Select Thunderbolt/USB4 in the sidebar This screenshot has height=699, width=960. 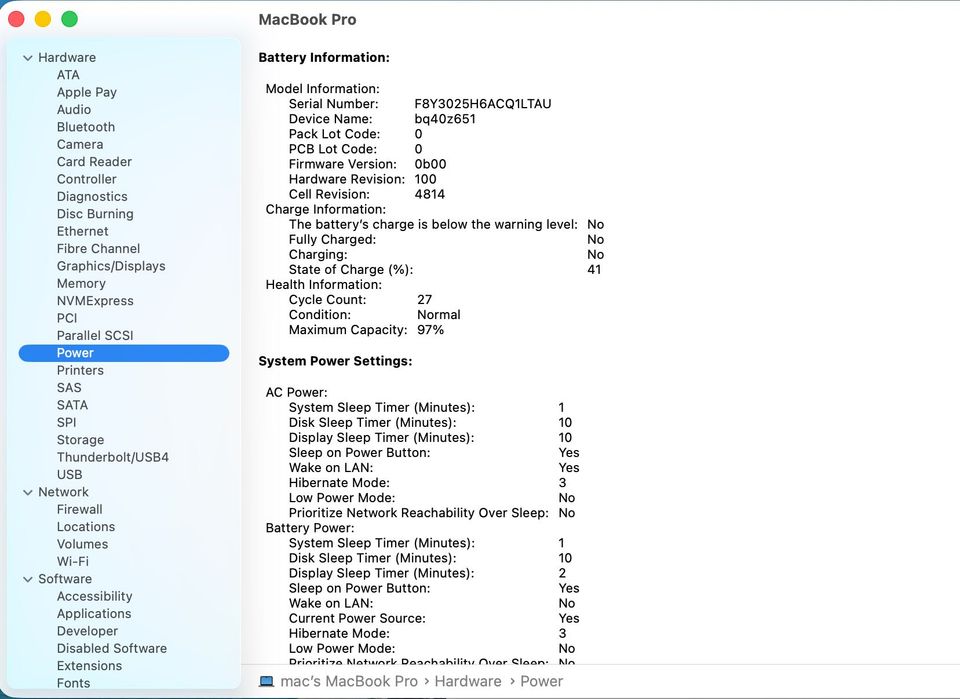(113, 457)
